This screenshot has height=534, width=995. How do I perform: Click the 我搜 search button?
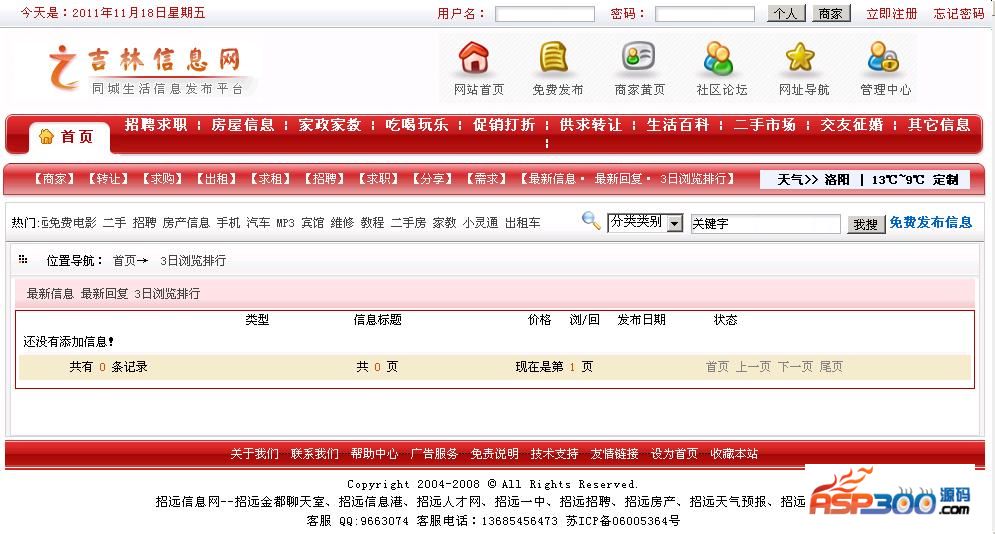click(866, 225)
